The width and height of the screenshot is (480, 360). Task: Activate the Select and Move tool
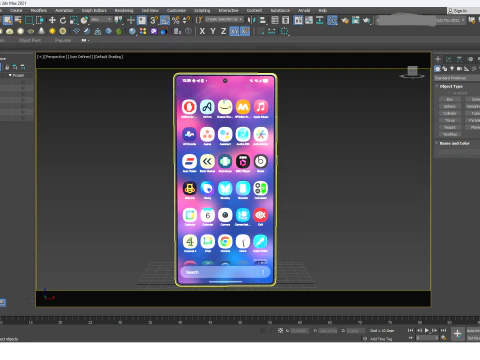52,20
